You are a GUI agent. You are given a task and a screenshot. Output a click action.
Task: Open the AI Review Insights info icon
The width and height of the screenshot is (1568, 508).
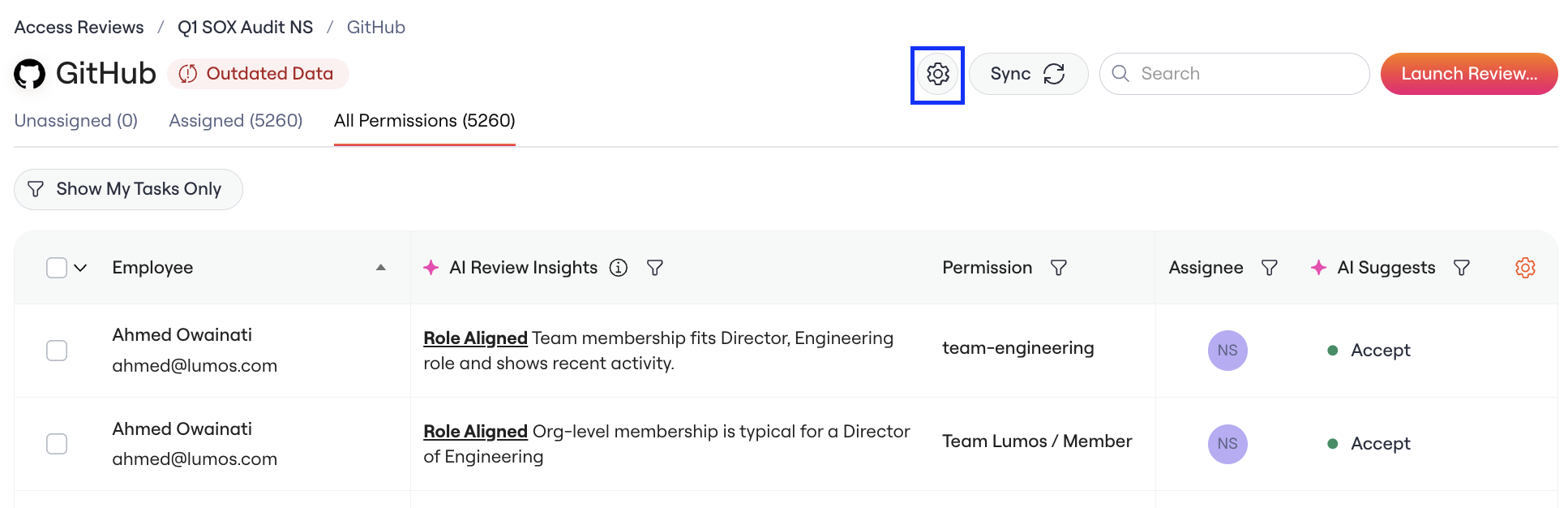pos(619,268)
